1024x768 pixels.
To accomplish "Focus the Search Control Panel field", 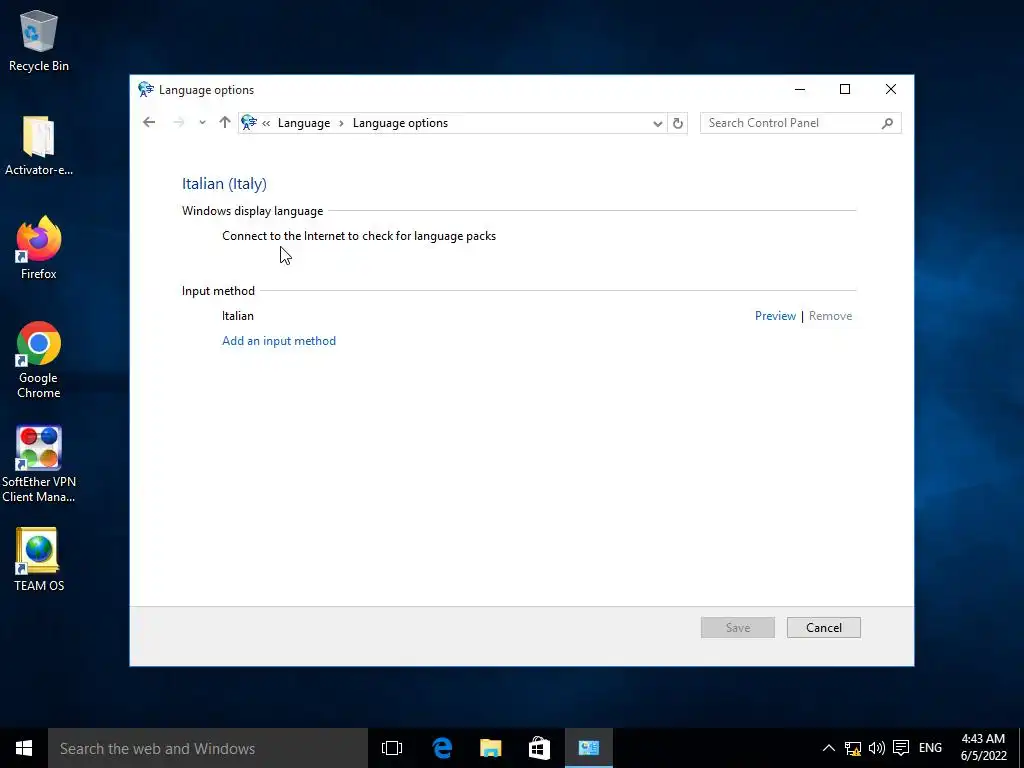I will pyautogui.click(x=801, y=123).
